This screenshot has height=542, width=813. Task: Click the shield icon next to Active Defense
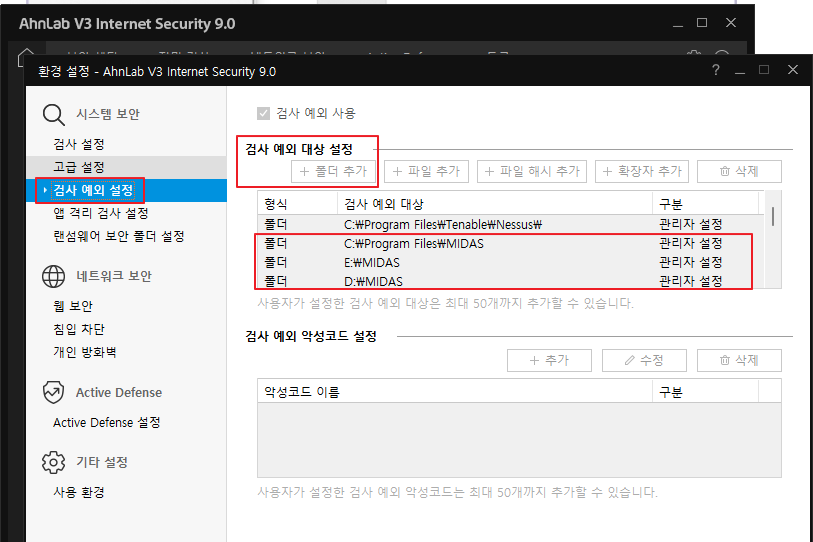[x=53, y=393]
